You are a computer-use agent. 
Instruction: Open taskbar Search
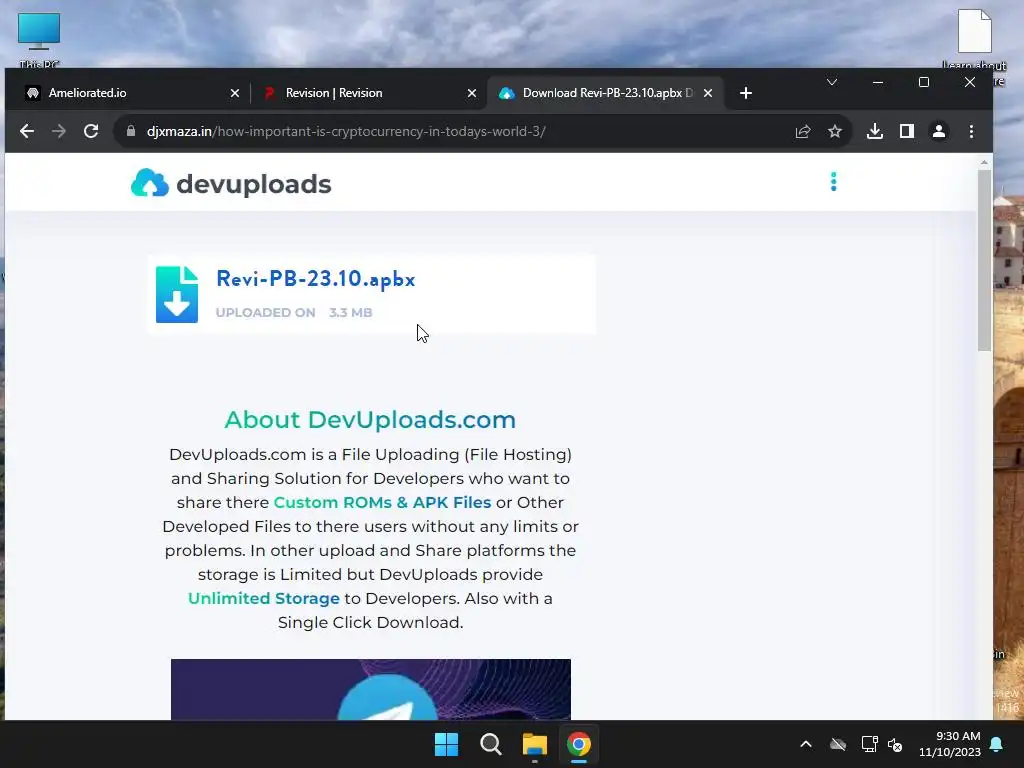pyautogui.click(x=490, y=744)
